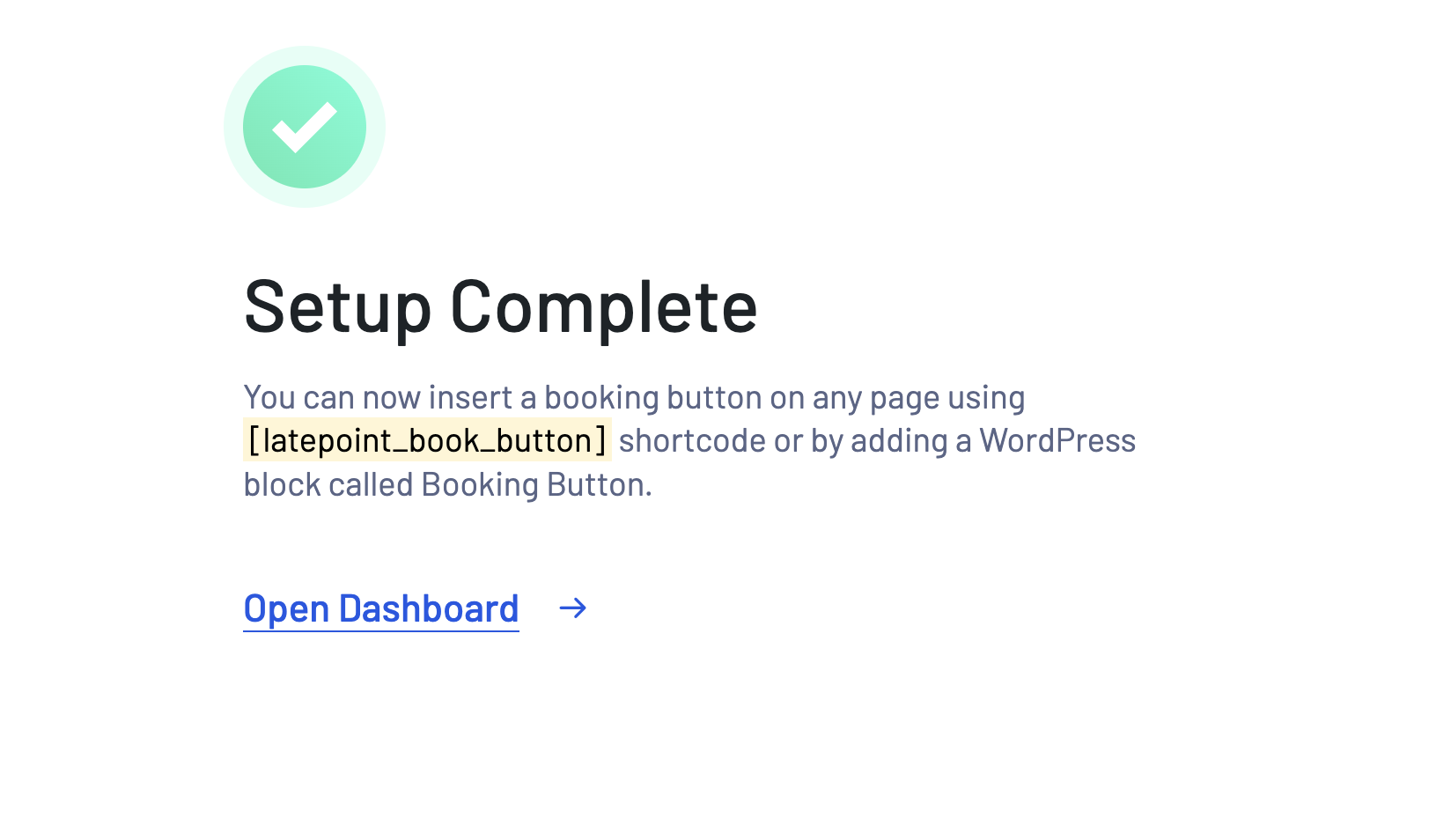Click the word Complete in the heading
This screenshot has width=1451, height=840.
pos(604,307)
